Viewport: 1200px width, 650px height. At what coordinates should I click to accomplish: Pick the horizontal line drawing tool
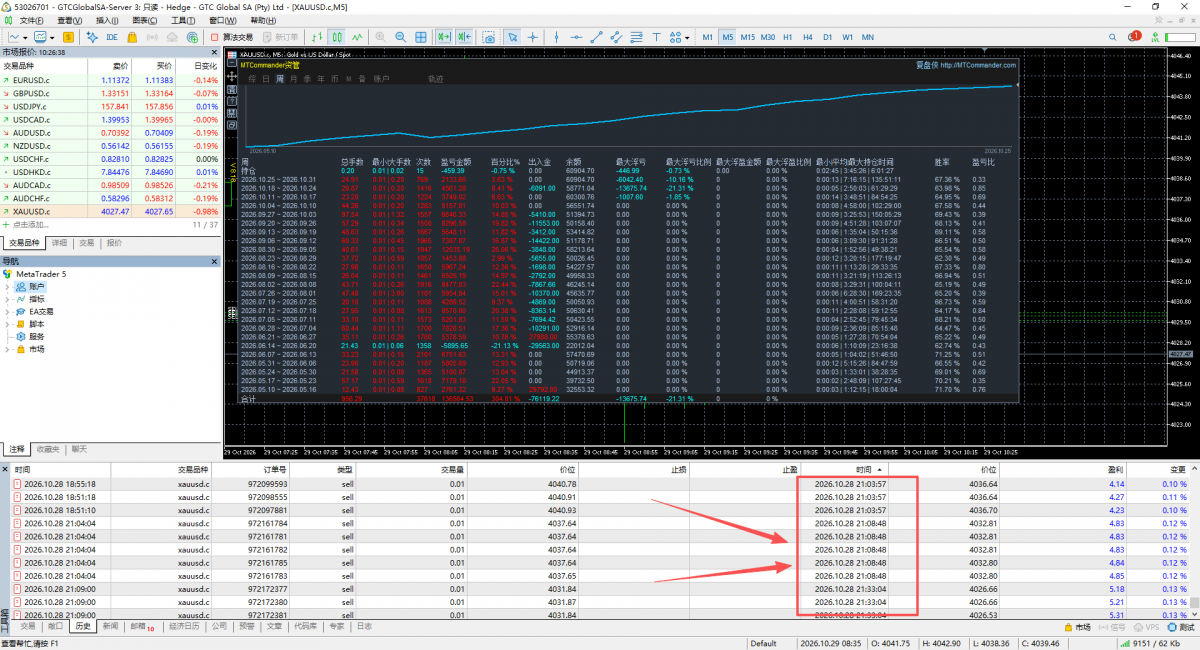point(577,37)
